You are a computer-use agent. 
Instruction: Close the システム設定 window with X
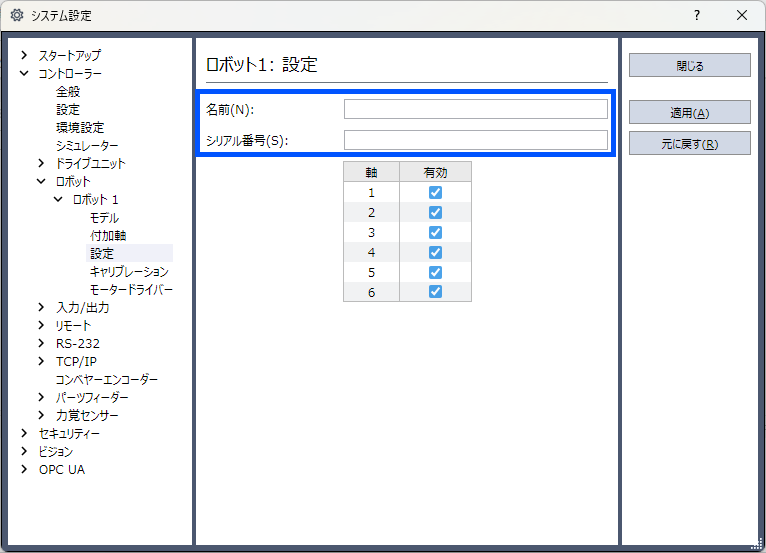click(x=742, y=16)
